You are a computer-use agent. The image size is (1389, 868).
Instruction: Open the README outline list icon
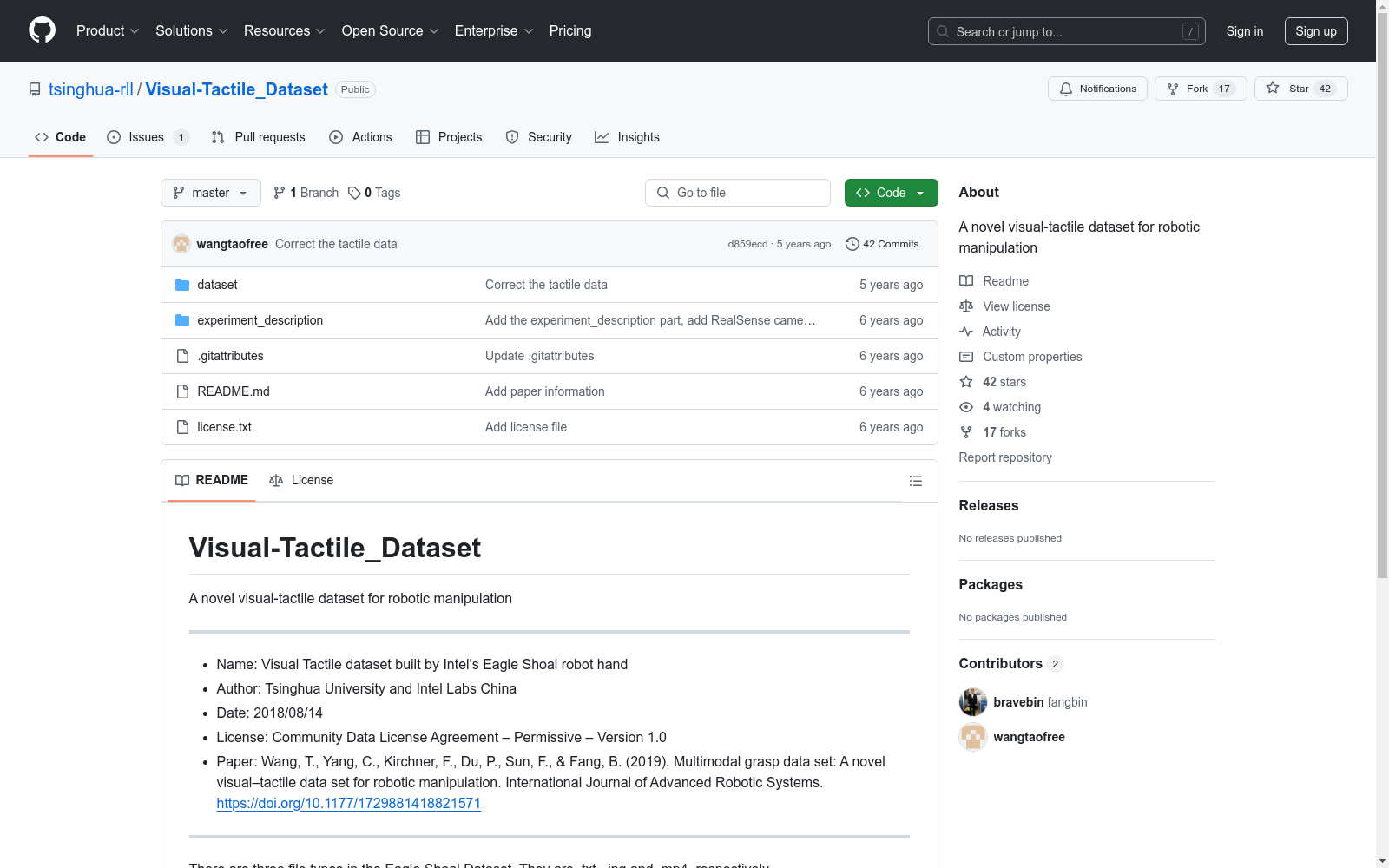915,481
